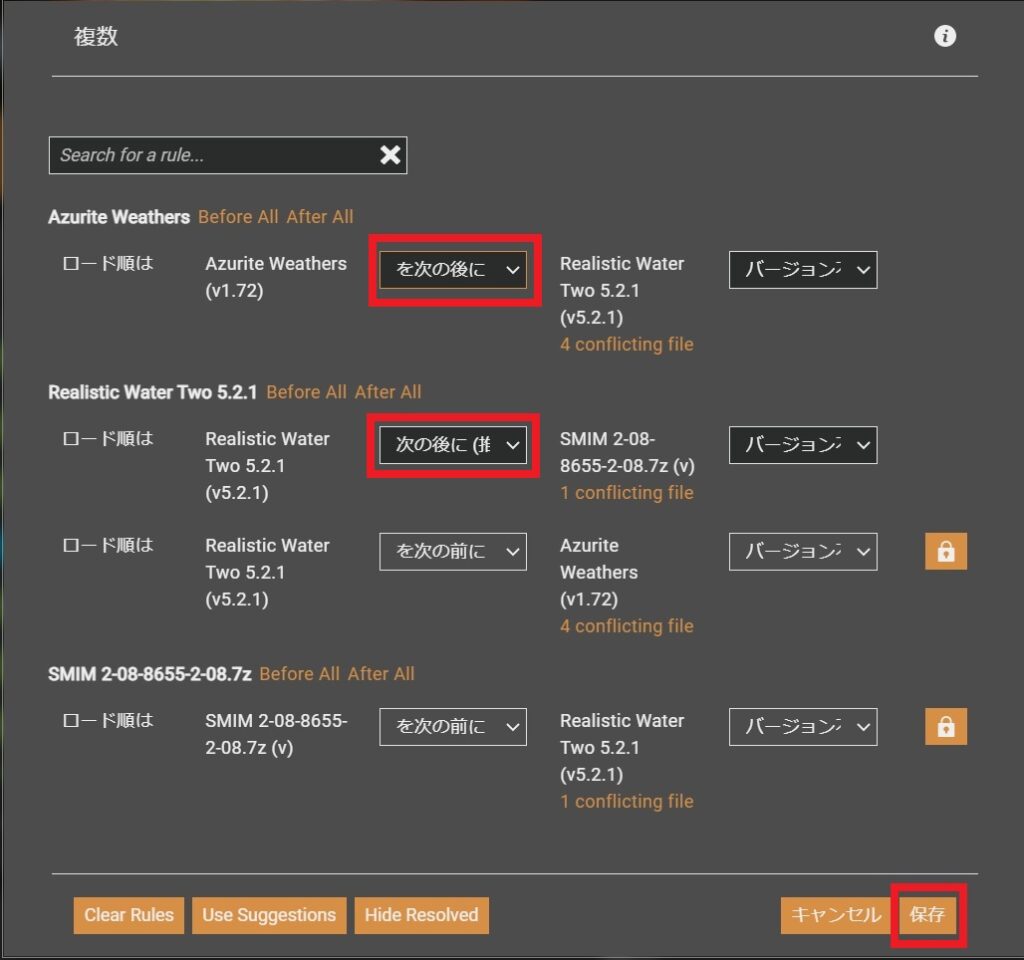Open the order dropdown in the SMIM rule row
This screenshot has height=960, width=1024.
[453, 726]
